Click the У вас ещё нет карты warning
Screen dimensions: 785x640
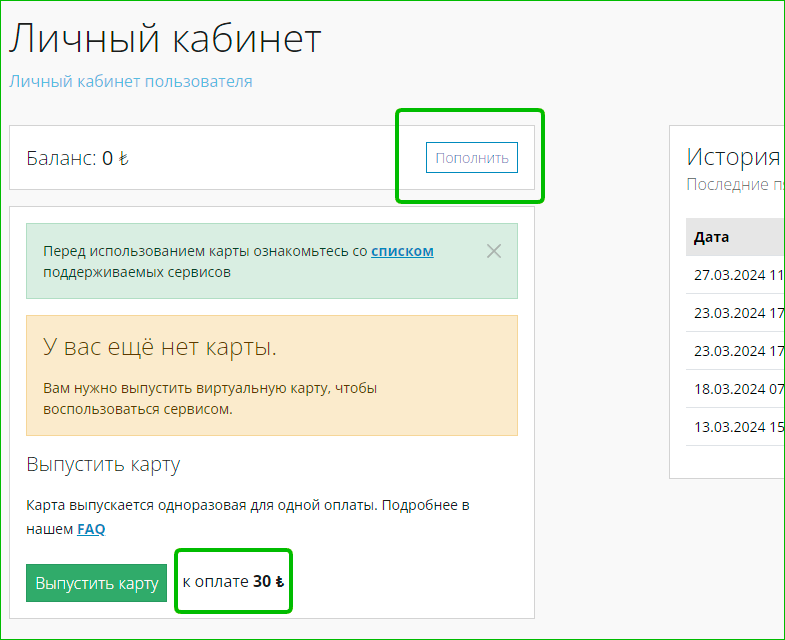(x=160, y=347)
